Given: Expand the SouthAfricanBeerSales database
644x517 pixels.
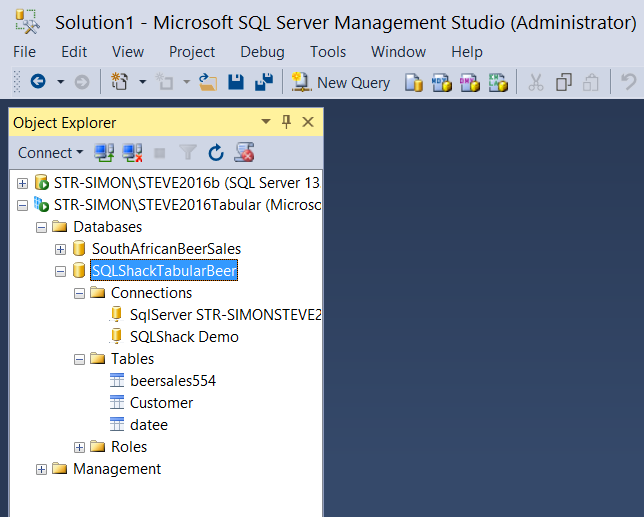Looking at the screenshot, I should [x=61, y=249].
